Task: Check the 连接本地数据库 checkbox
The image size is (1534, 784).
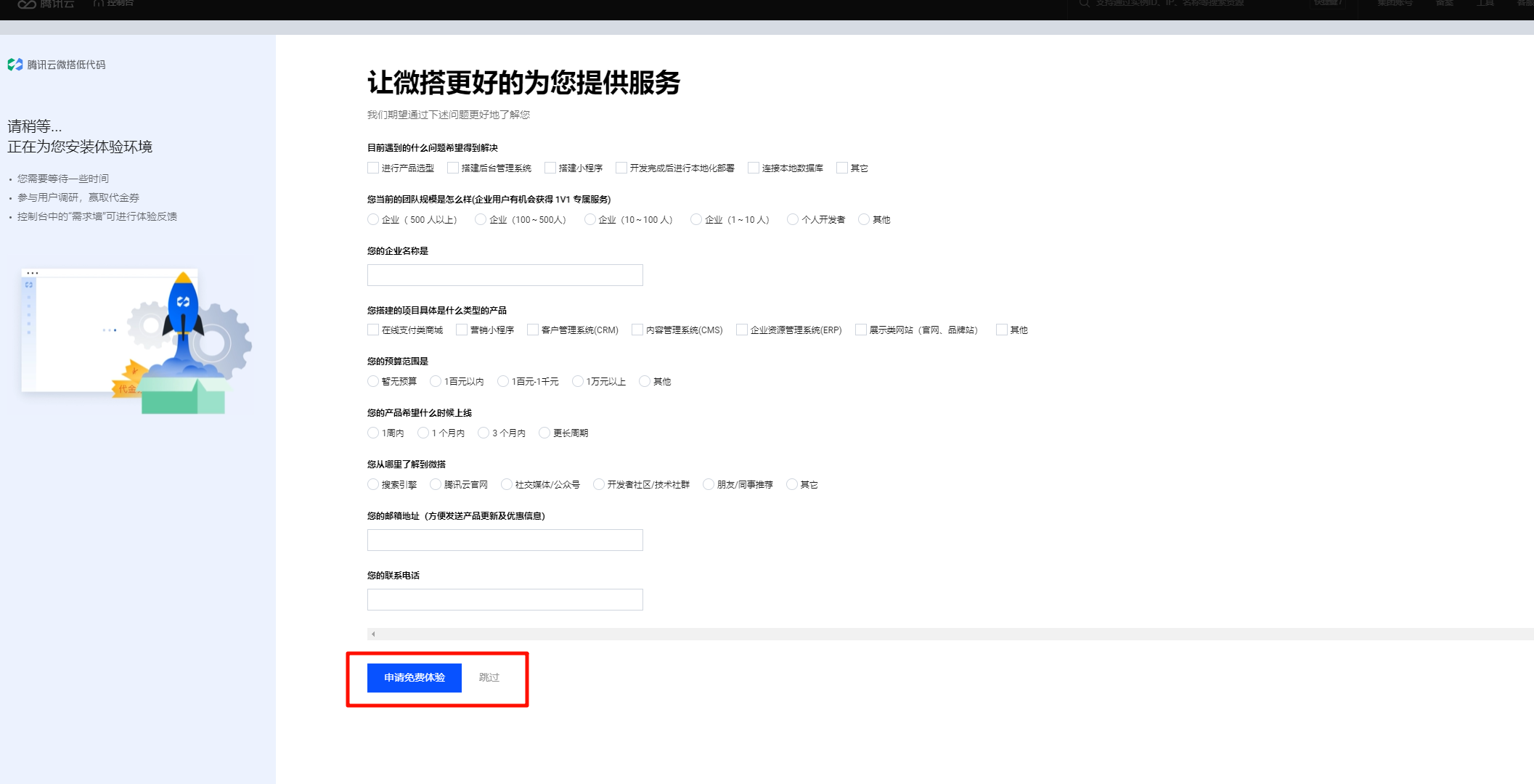Action: (x=754, y=168)
